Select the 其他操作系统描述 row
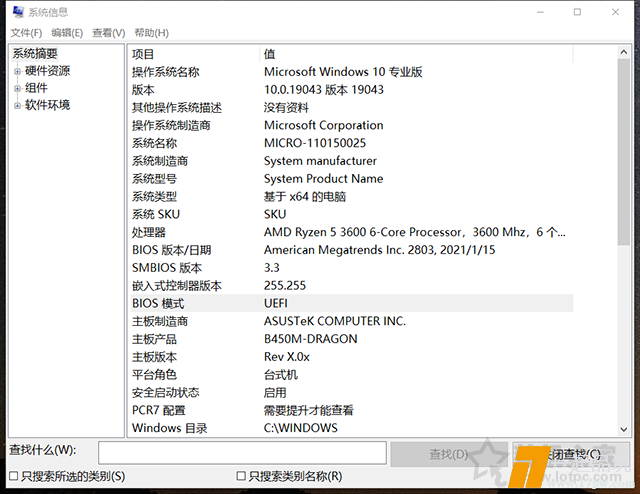 point(351,108)
